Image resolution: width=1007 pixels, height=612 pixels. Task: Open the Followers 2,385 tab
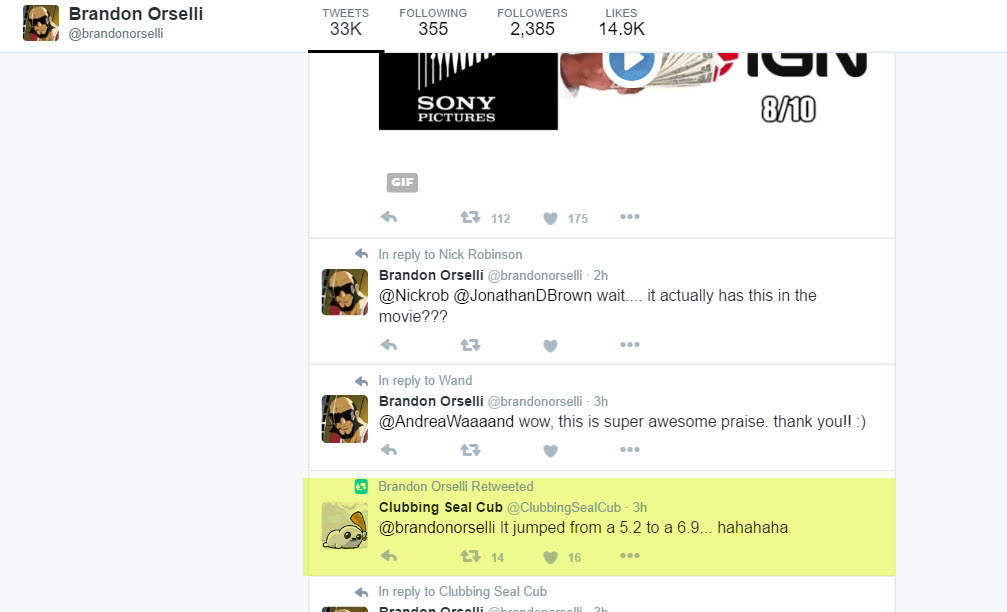[x=532, y=22]
